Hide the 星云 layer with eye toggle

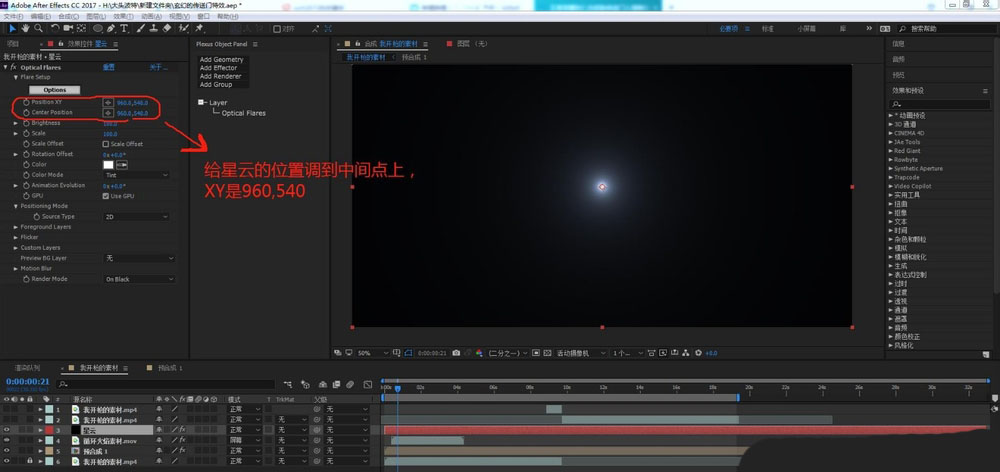(7, 429)
